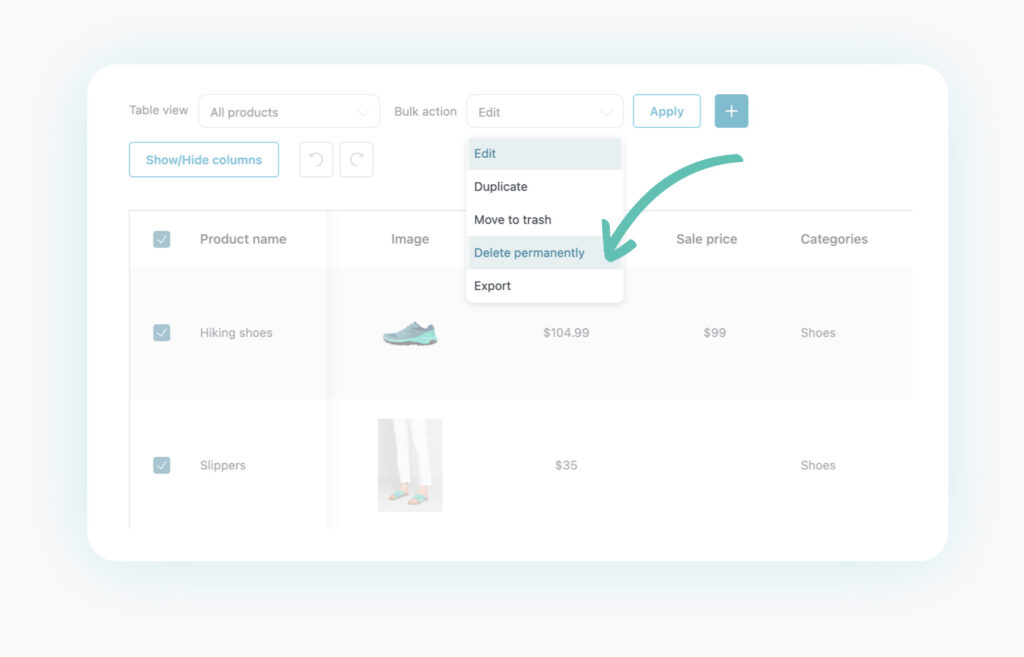The image size is (1024, 657).
Task: Uncheck the select-all checkbox in the header
Action: [161, 239]
